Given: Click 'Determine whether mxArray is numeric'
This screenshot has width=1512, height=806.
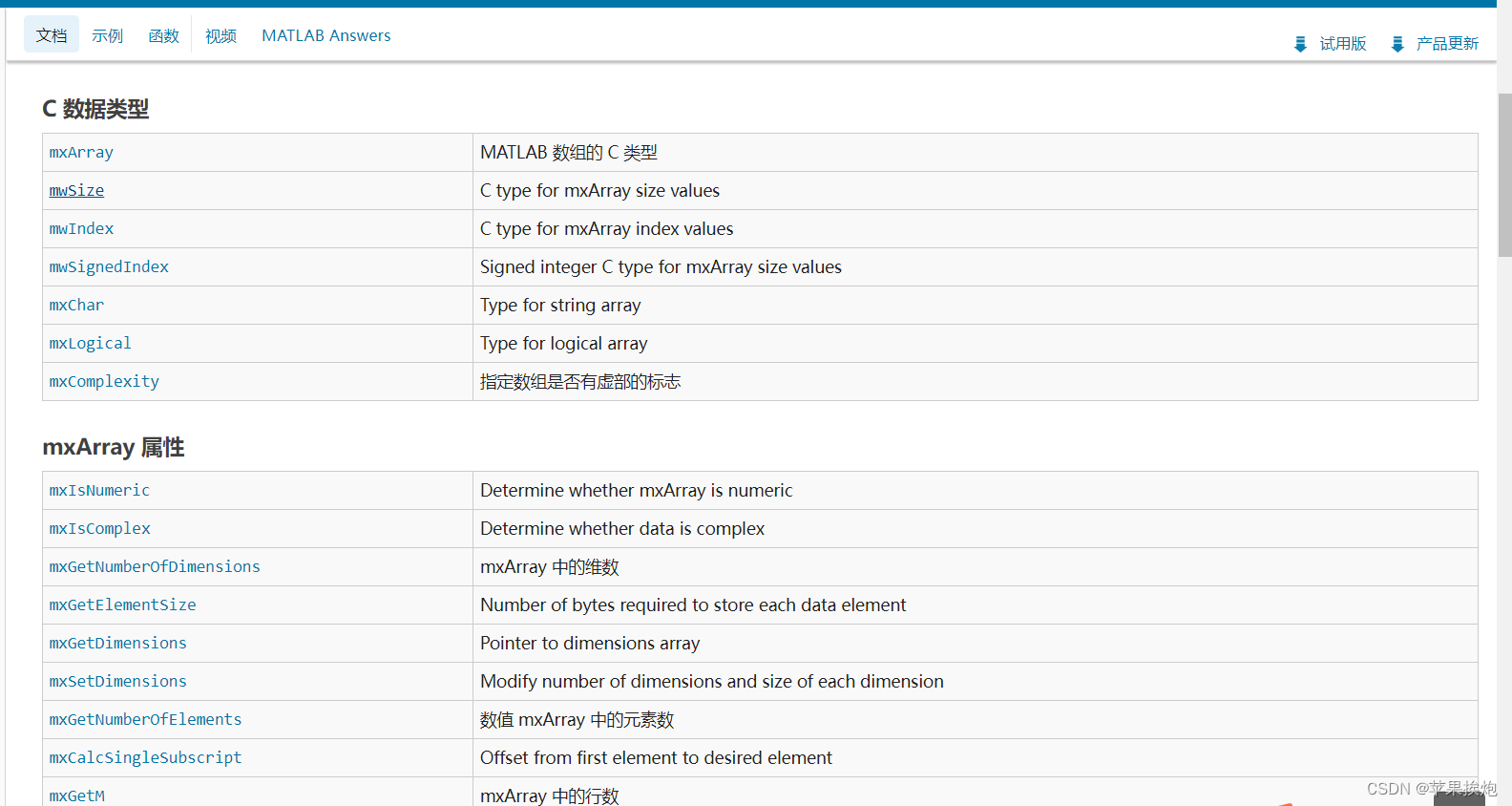Looking at the screenshot, I should 636,491.
